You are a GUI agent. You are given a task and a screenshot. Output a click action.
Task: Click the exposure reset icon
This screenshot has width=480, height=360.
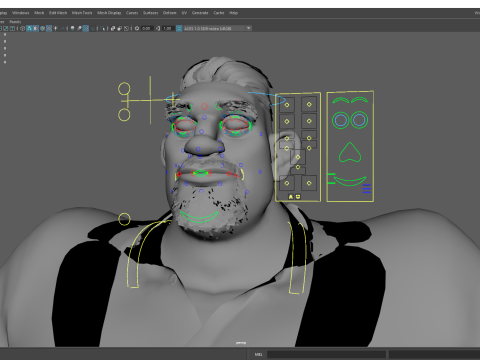[137, 28]
